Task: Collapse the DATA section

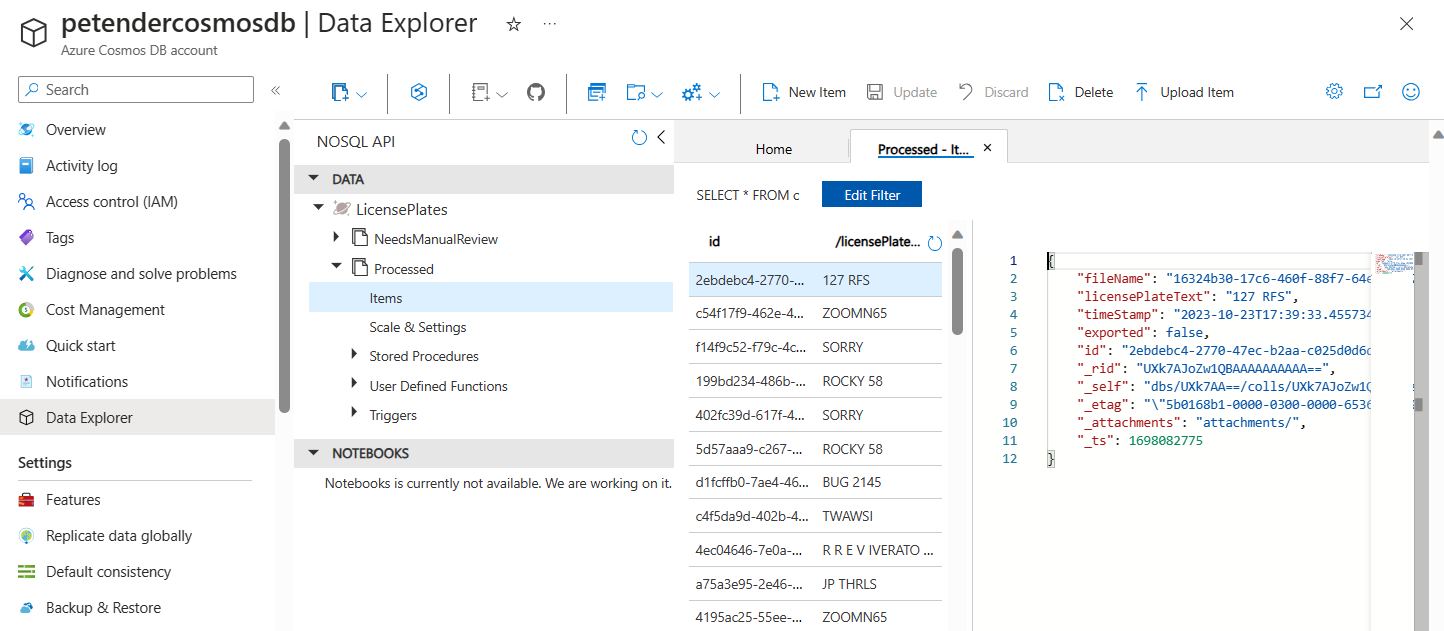Action: point(313,179)
